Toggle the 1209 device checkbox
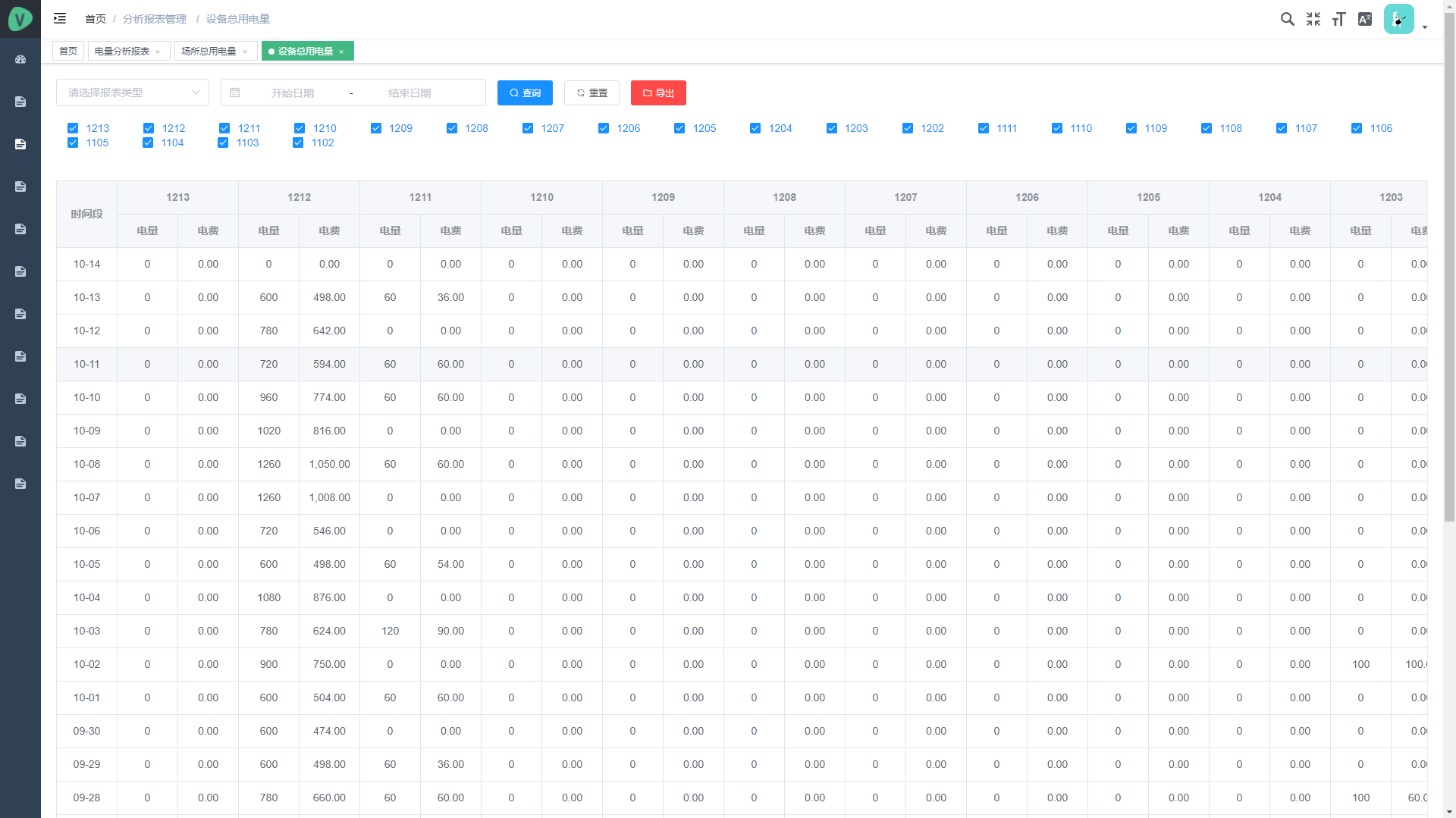1456x818 pixels. [376, 128]
